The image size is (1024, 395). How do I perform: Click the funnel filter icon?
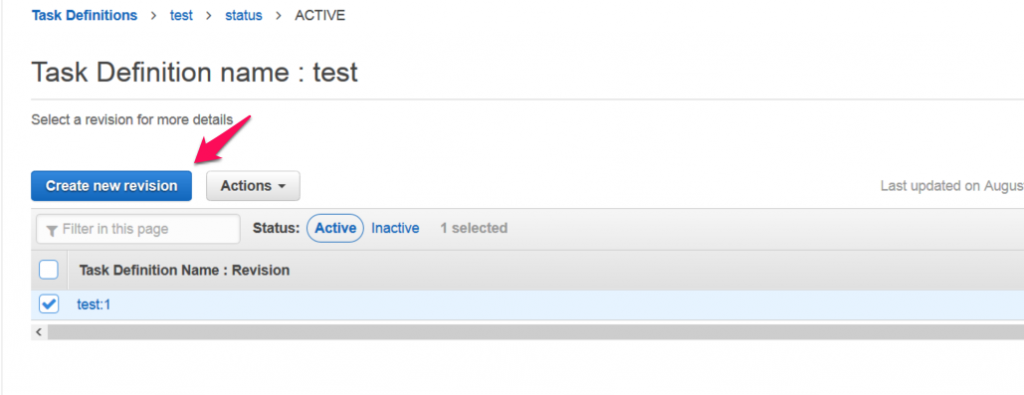pyautogui.click(x=52, y=230)
